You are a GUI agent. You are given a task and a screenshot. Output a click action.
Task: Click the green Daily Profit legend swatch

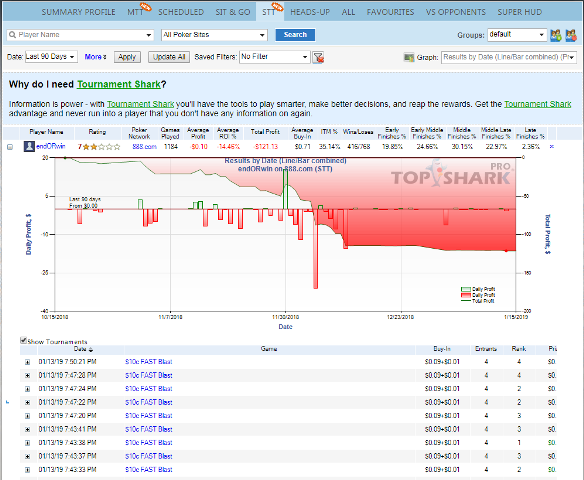pyautogui.click(x=466, y=289)
